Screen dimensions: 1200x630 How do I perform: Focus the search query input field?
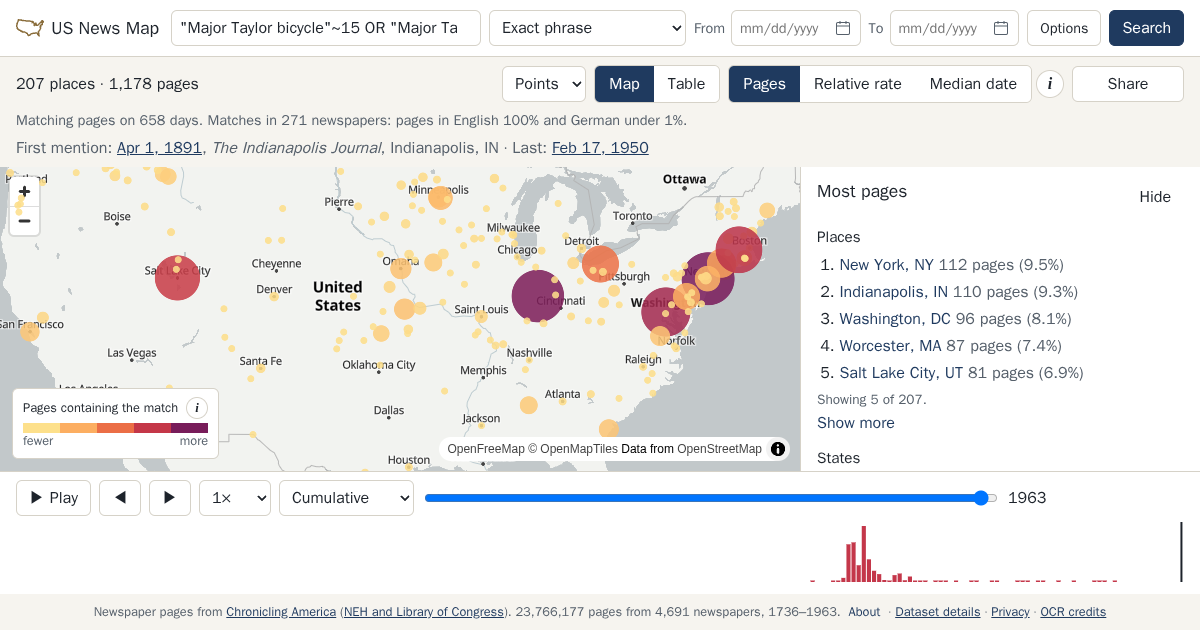point(326,28)
